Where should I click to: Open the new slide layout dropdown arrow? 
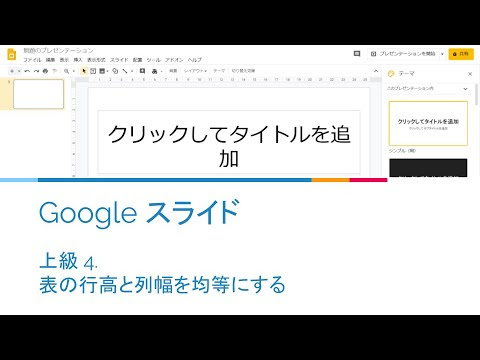(19, 71)
